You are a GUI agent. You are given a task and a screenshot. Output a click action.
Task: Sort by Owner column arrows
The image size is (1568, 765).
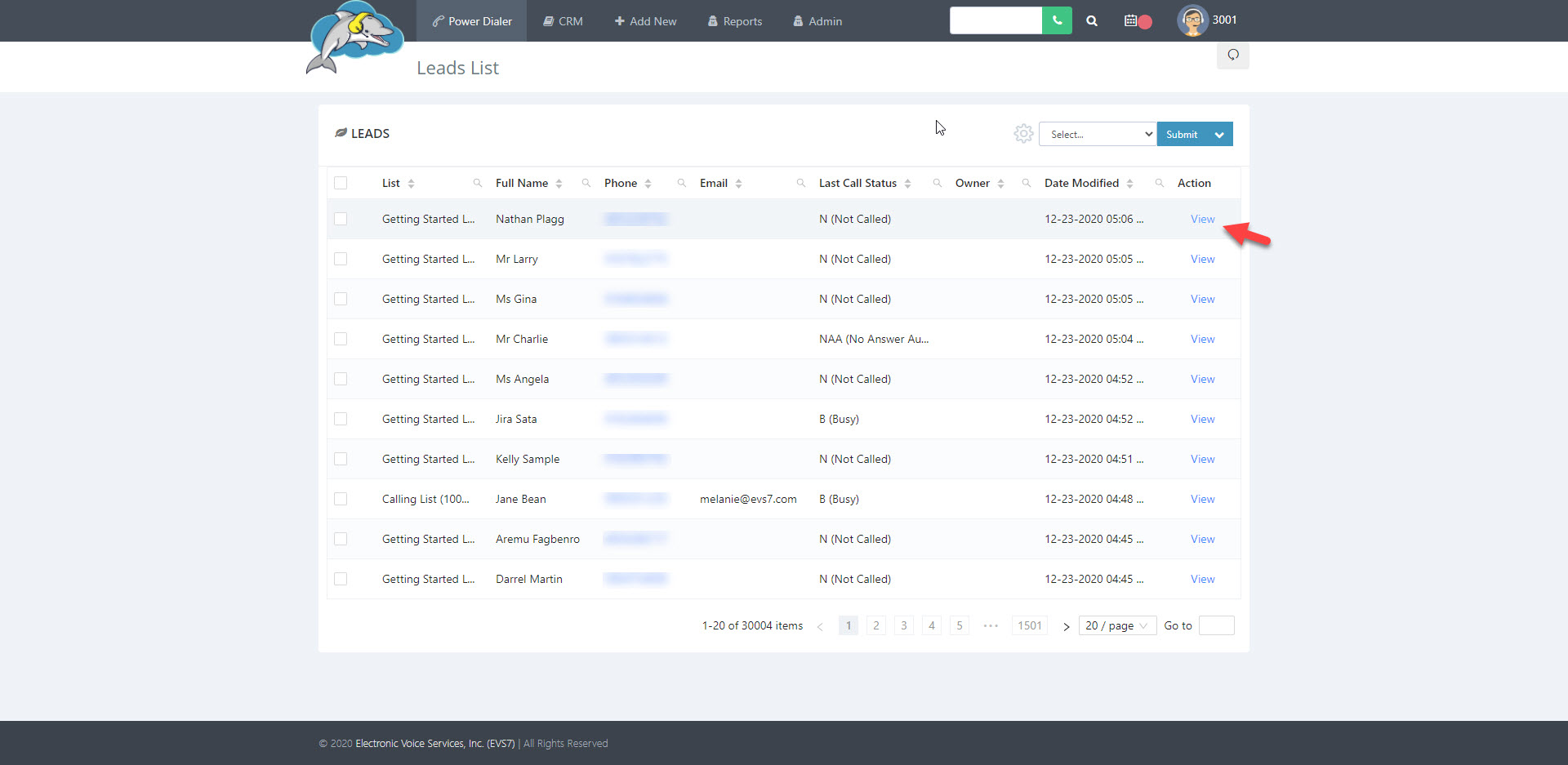pos(1000,184)
